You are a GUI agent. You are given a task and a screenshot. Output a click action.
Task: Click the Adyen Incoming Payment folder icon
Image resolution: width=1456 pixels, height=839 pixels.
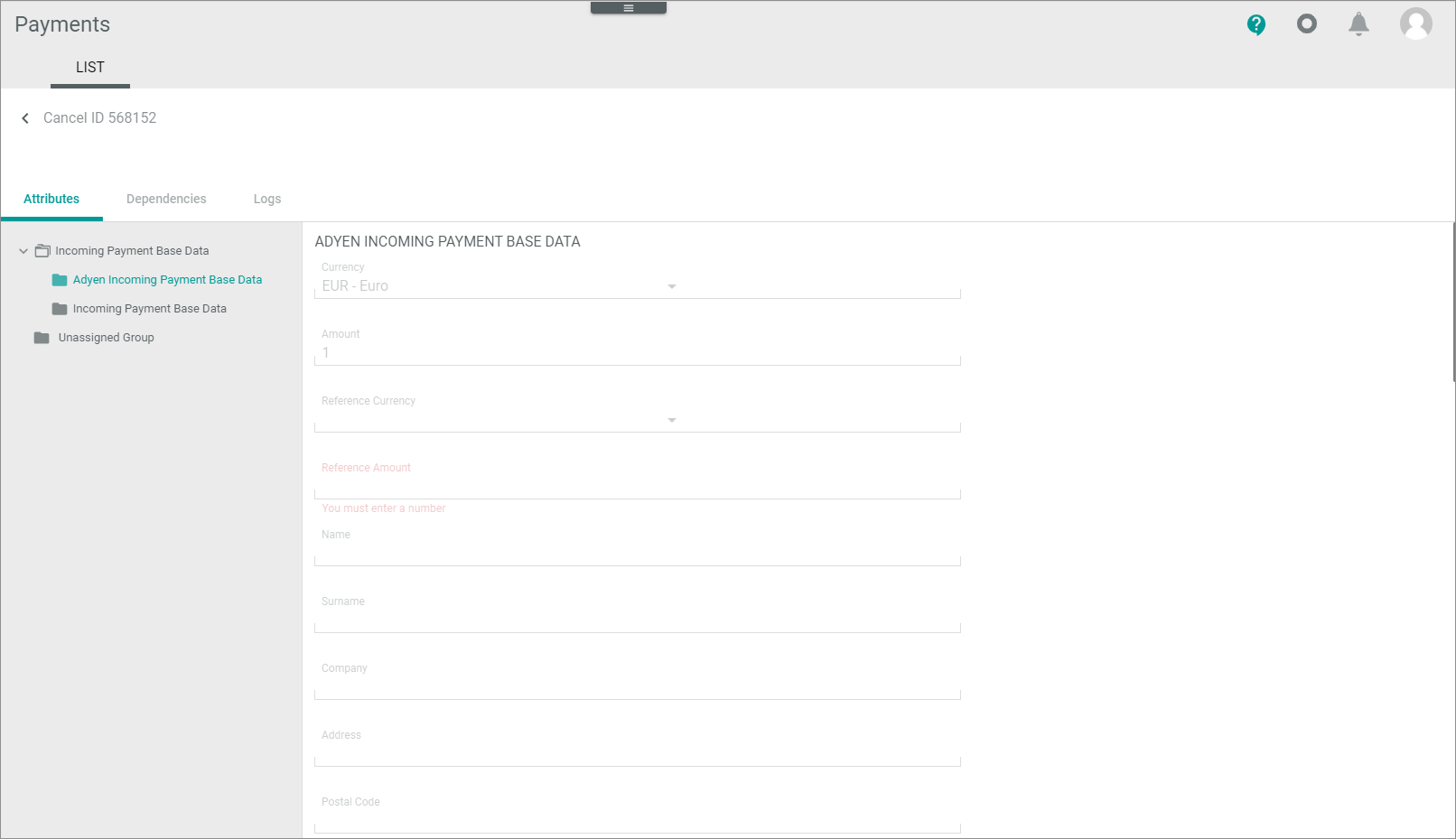click(60, 280)
